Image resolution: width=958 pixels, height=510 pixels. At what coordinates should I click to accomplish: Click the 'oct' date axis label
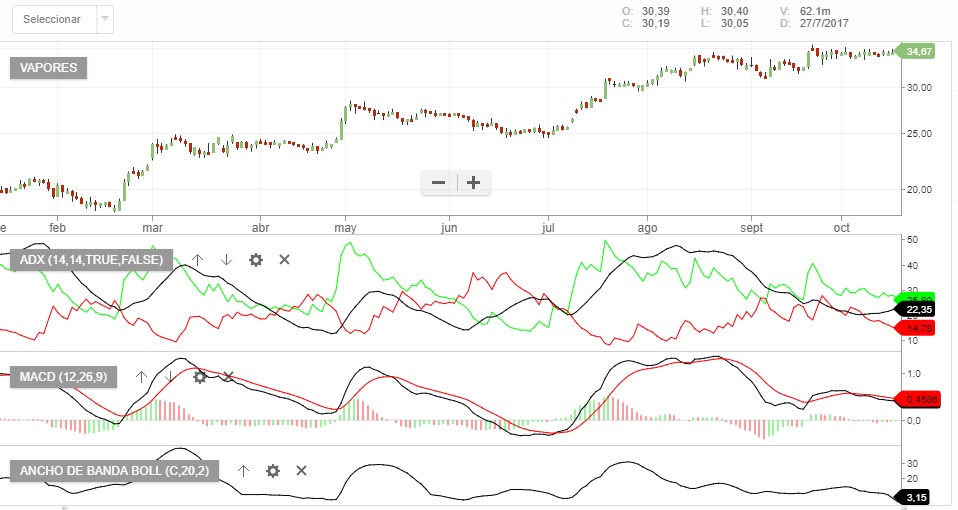click(842, 228)
